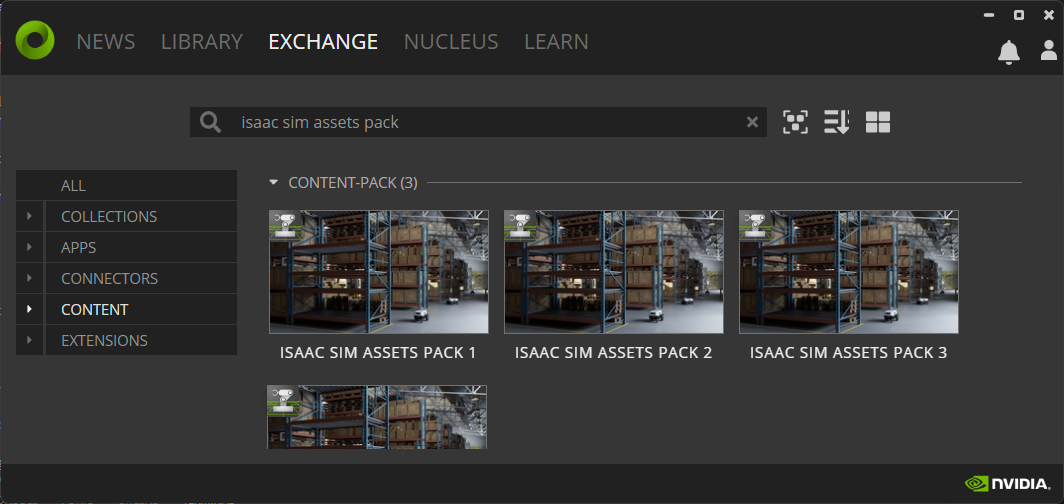Open Isaac Sim Assets Pack 2 thumbnail

coord(613,271)
